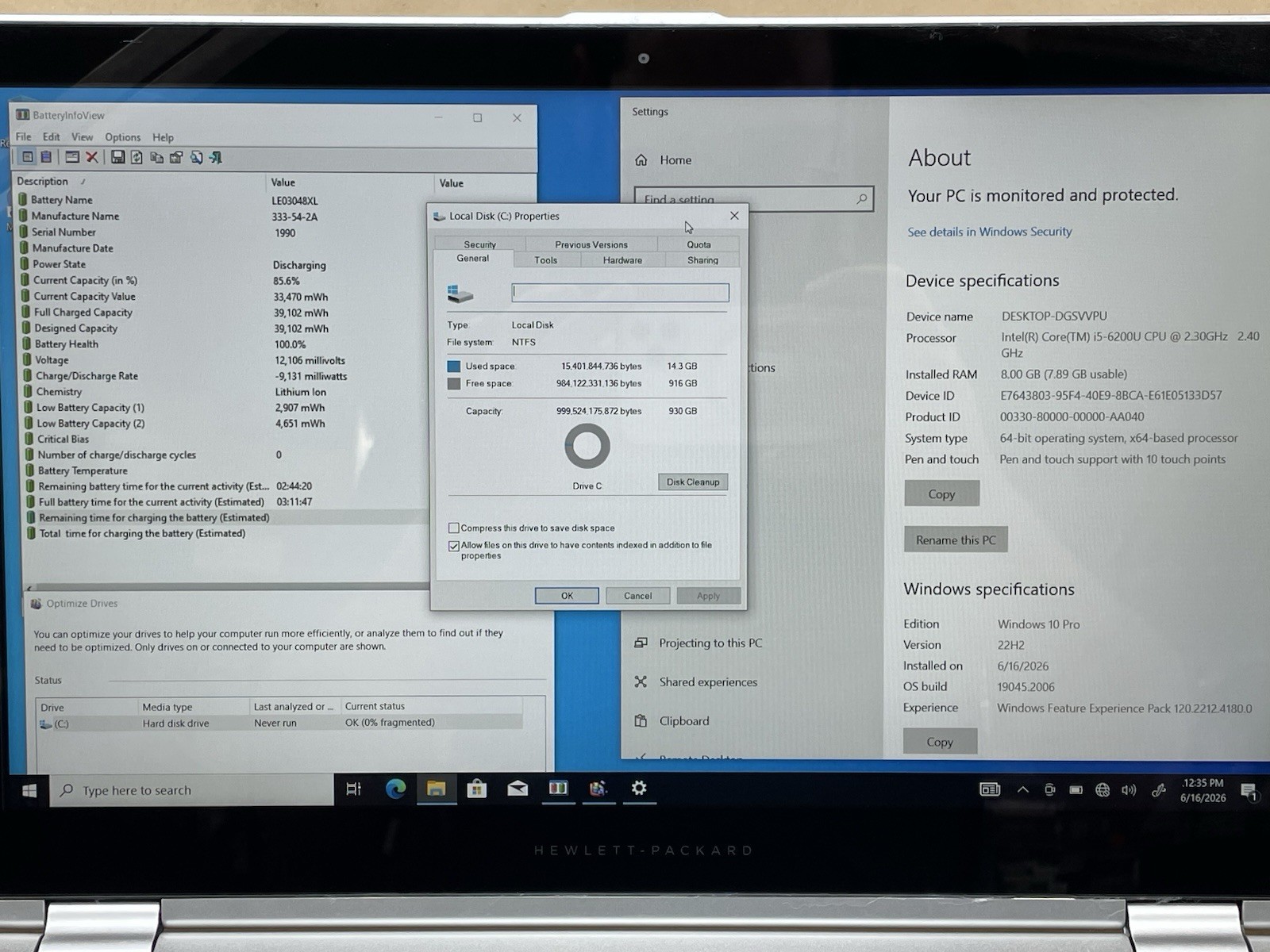The width and height of the screenshot is (1270, 952).
Task: Click Copy under Windows specifications
Action: [940, 742]
